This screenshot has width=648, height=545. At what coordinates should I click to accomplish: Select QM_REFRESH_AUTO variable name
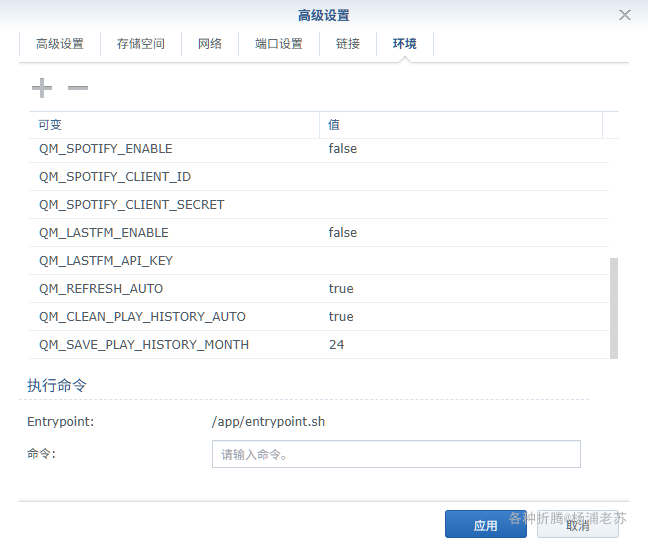101,289
